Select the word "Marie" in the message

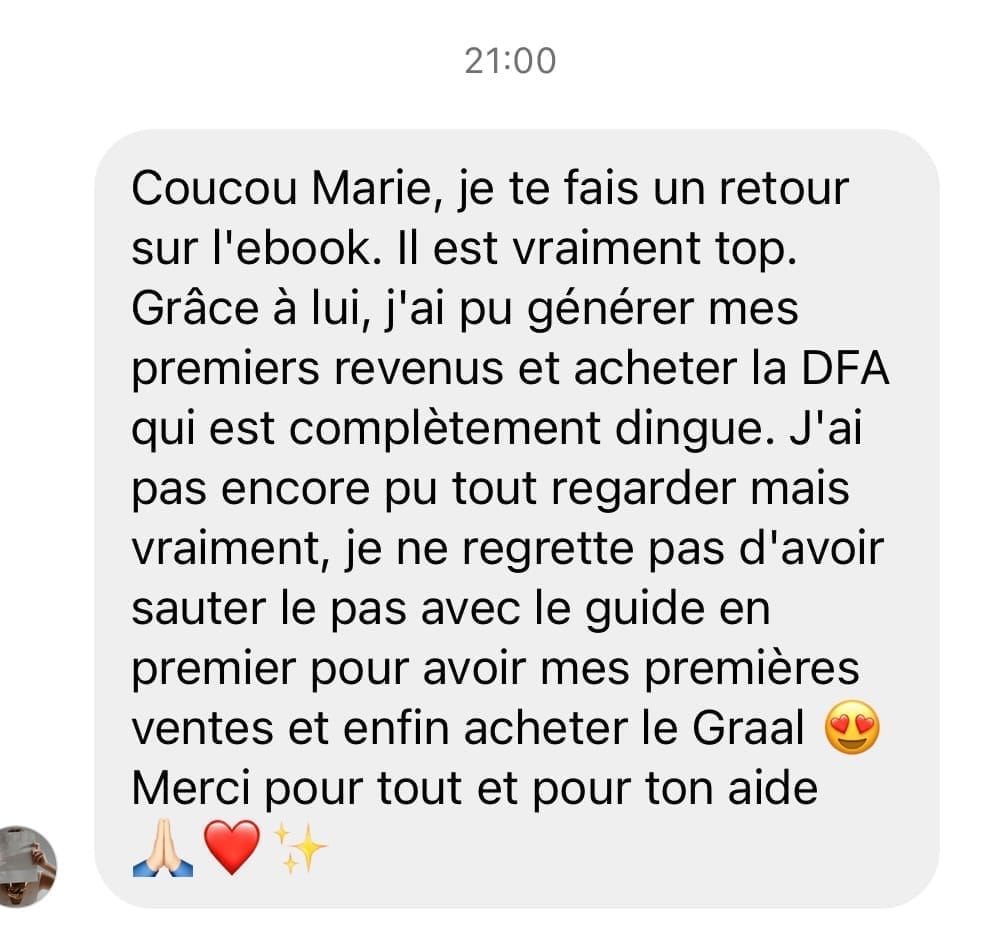tap(370, 188)
